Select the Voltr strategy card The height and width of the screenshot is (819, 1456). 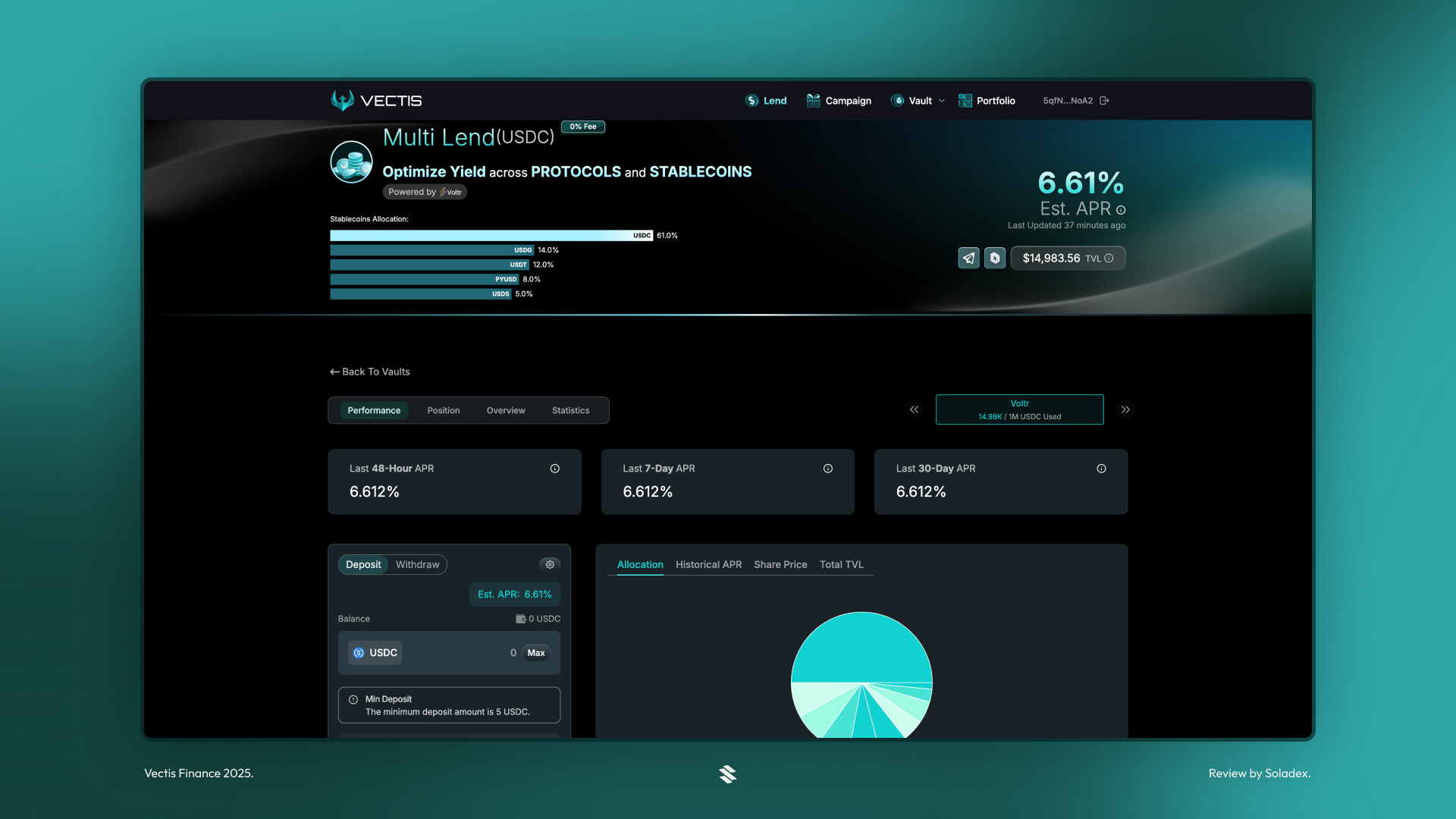pos(1019,409)
